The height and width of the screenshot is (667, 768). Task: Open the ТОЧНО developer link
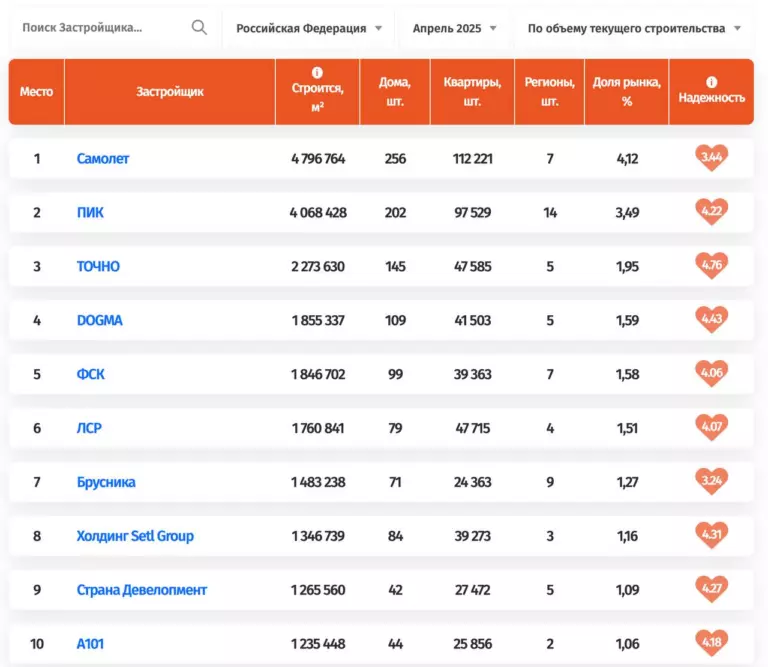98,266
